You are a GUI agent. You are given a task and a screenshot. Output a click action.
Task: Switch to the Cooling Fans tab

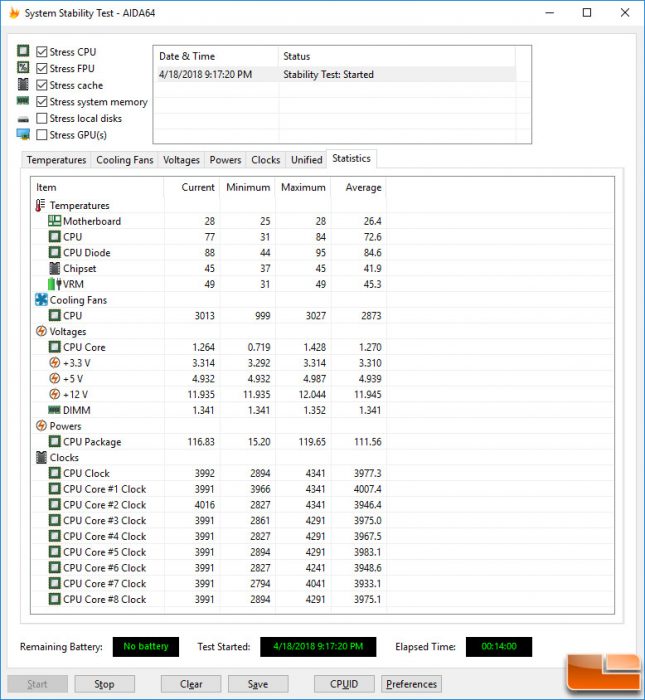[125, 160]
